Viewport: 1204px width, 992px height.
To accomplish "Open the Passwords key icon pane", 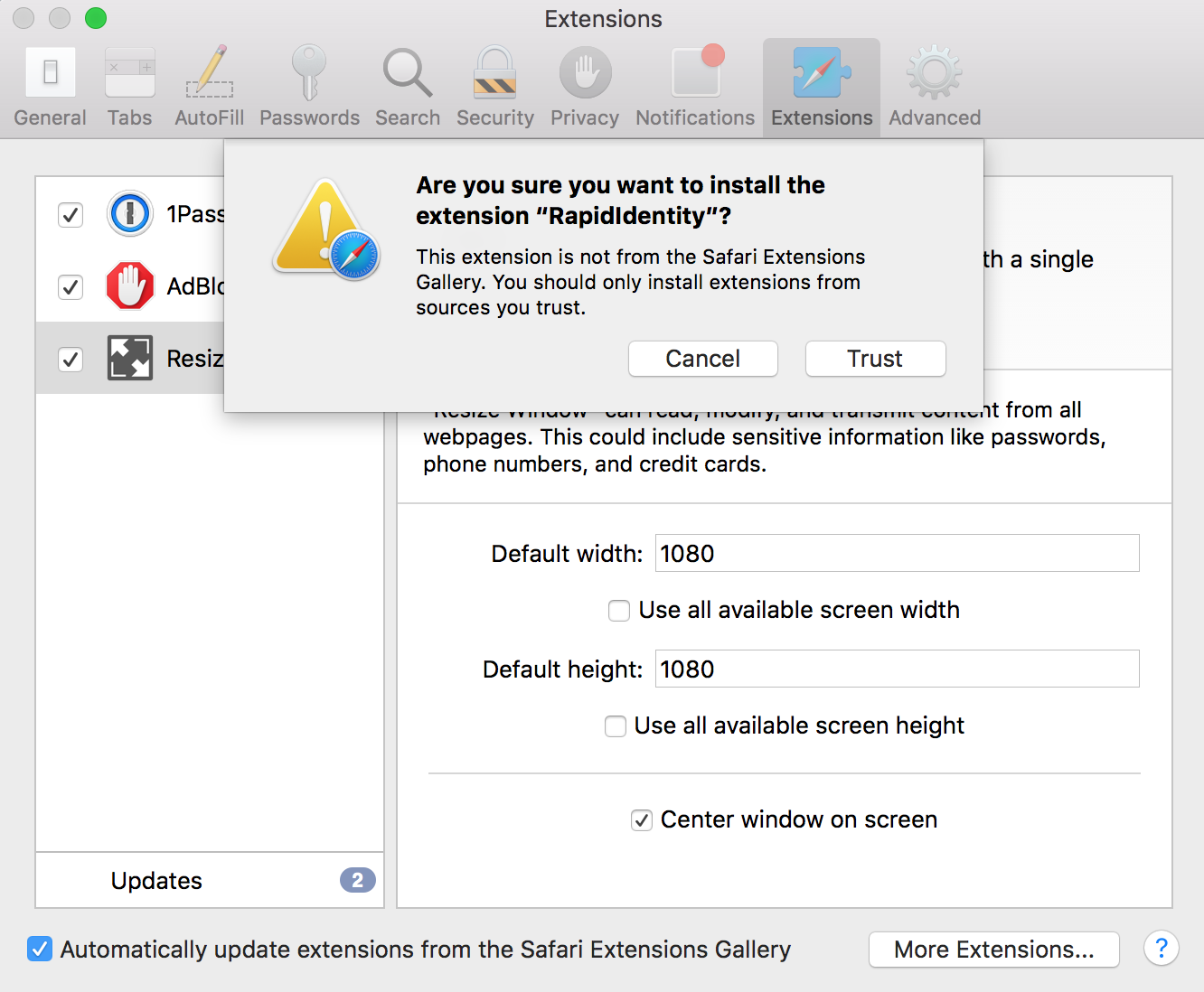I will [x=309, y=88].
